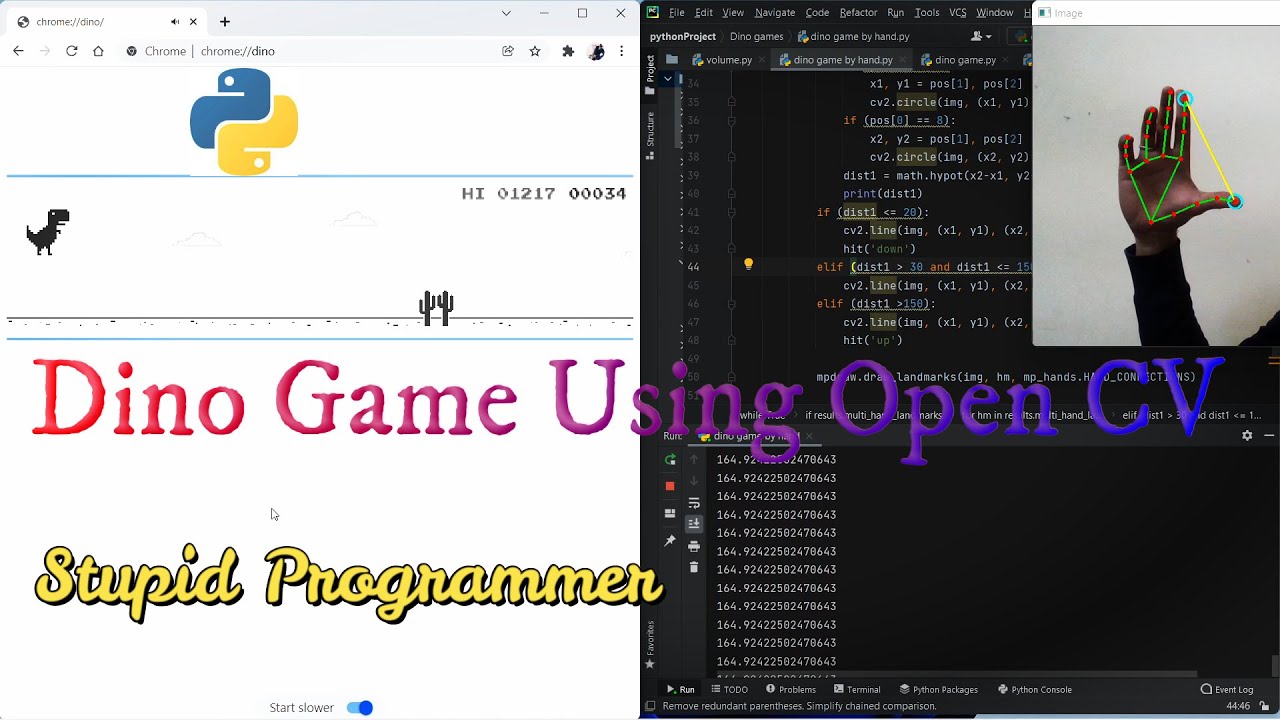Open the Python Console tool window
1280x720 pixels.
(1035, 690)
